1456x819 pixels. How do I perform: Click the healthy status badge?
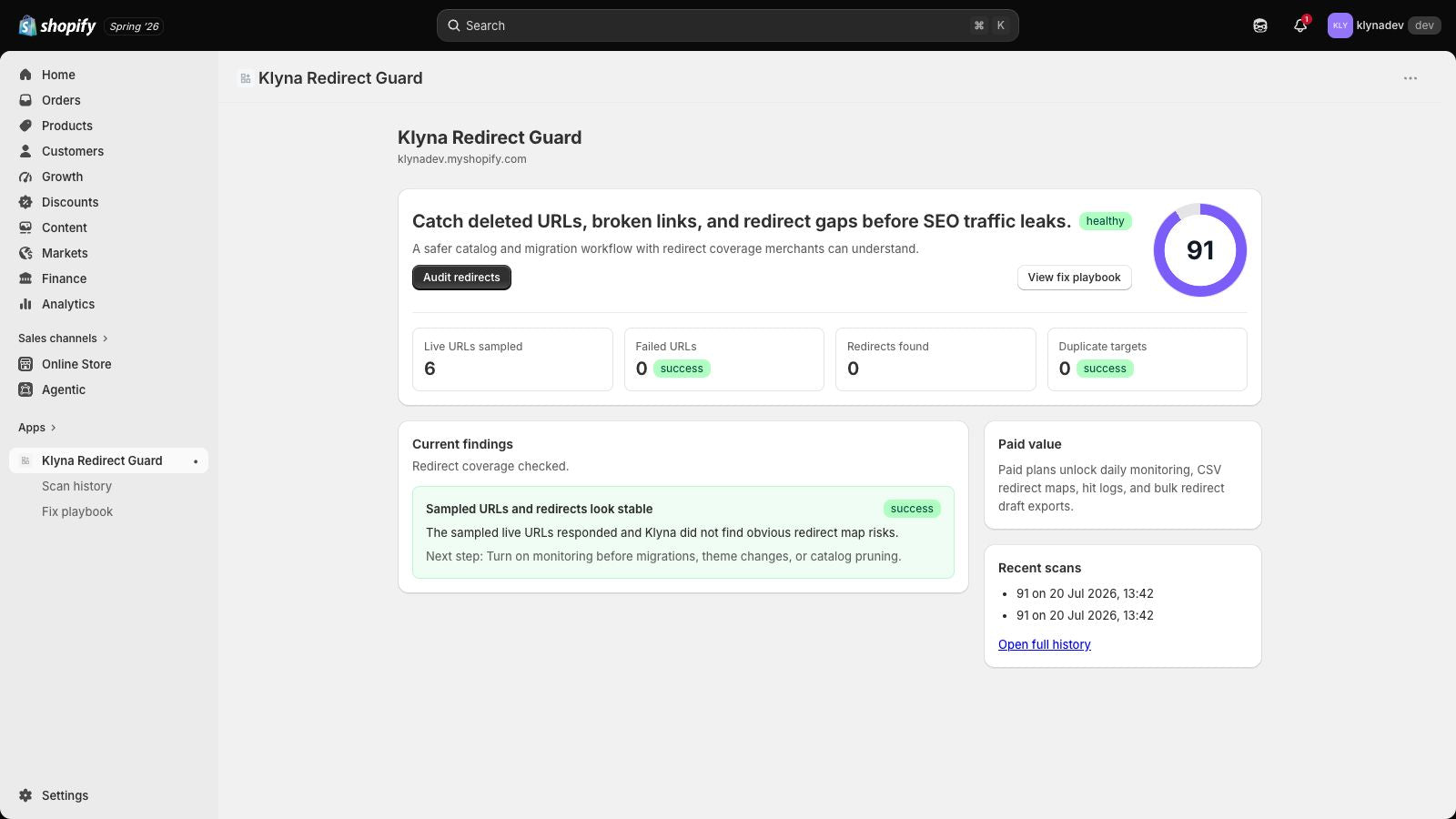[1105, 221]
